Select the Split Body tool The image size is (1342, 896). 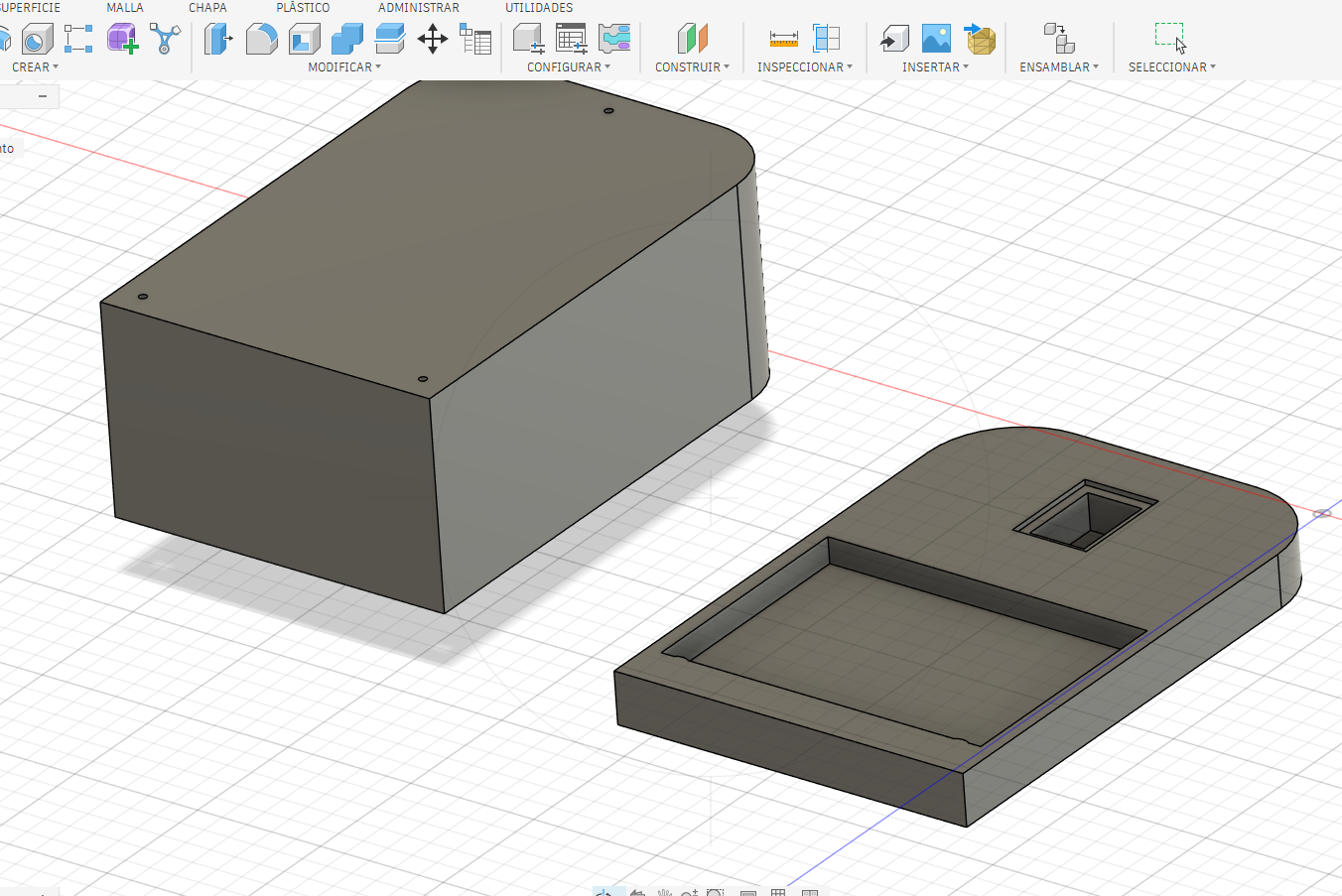390,40
